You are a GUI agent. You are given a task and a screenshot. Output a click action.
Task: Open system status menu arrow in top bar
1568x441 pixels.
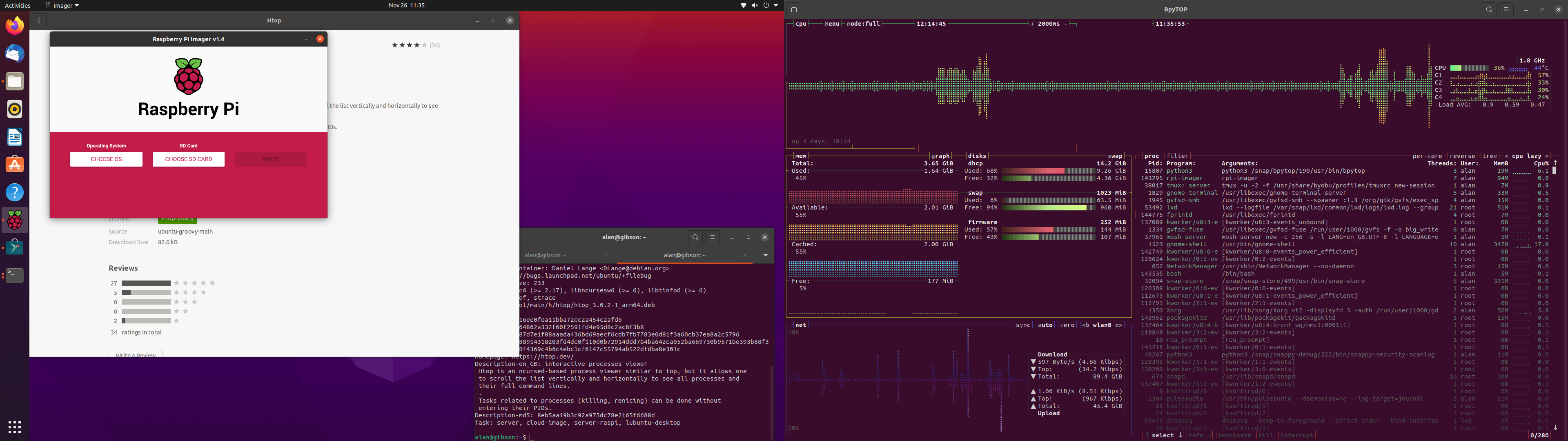(775, 5)
